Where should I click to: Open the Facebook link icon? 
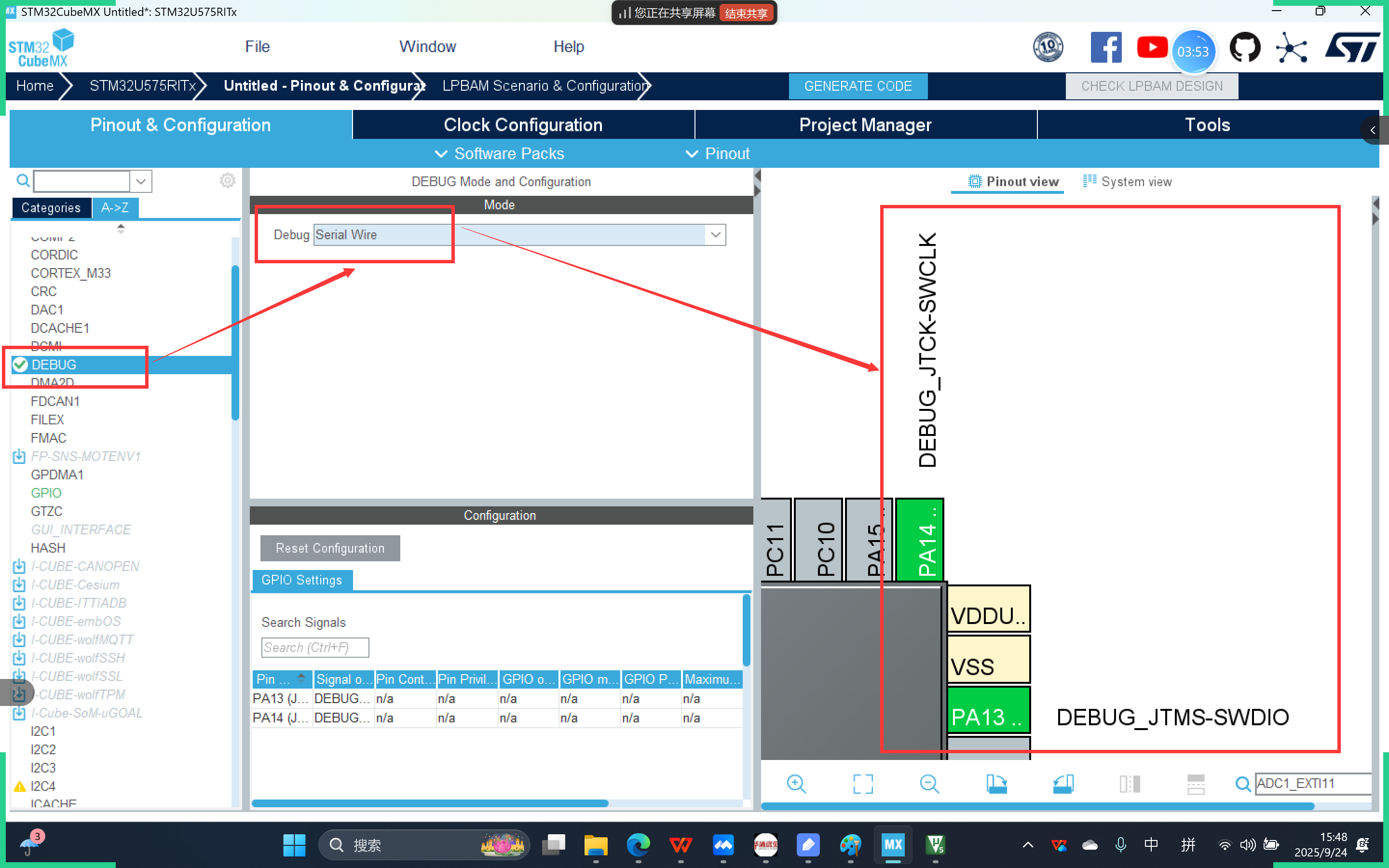(1105, 47)
